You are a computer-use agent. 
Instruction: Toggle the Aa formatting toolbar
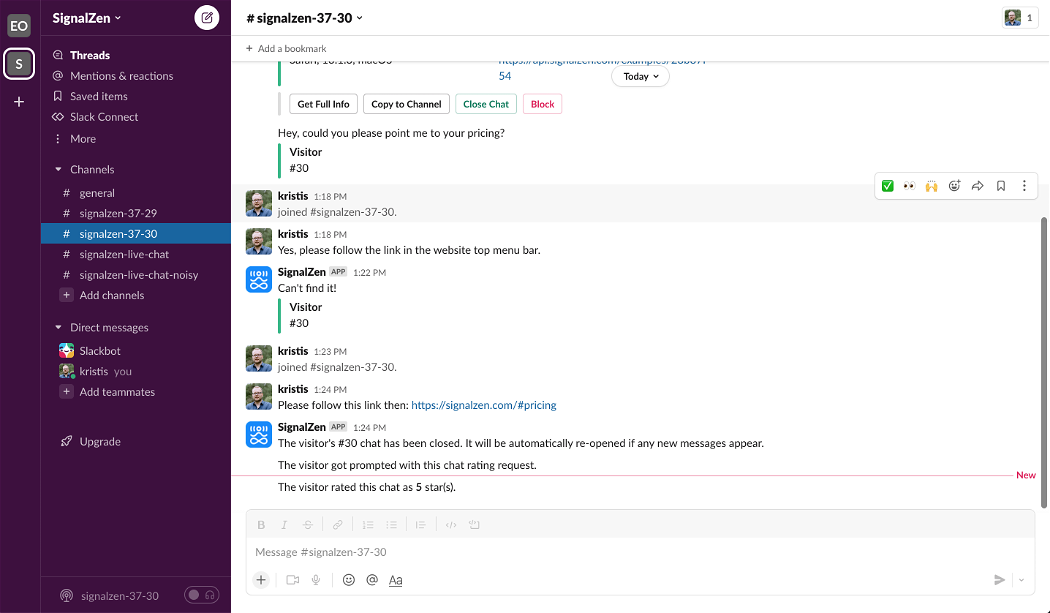tap(396, 580)
